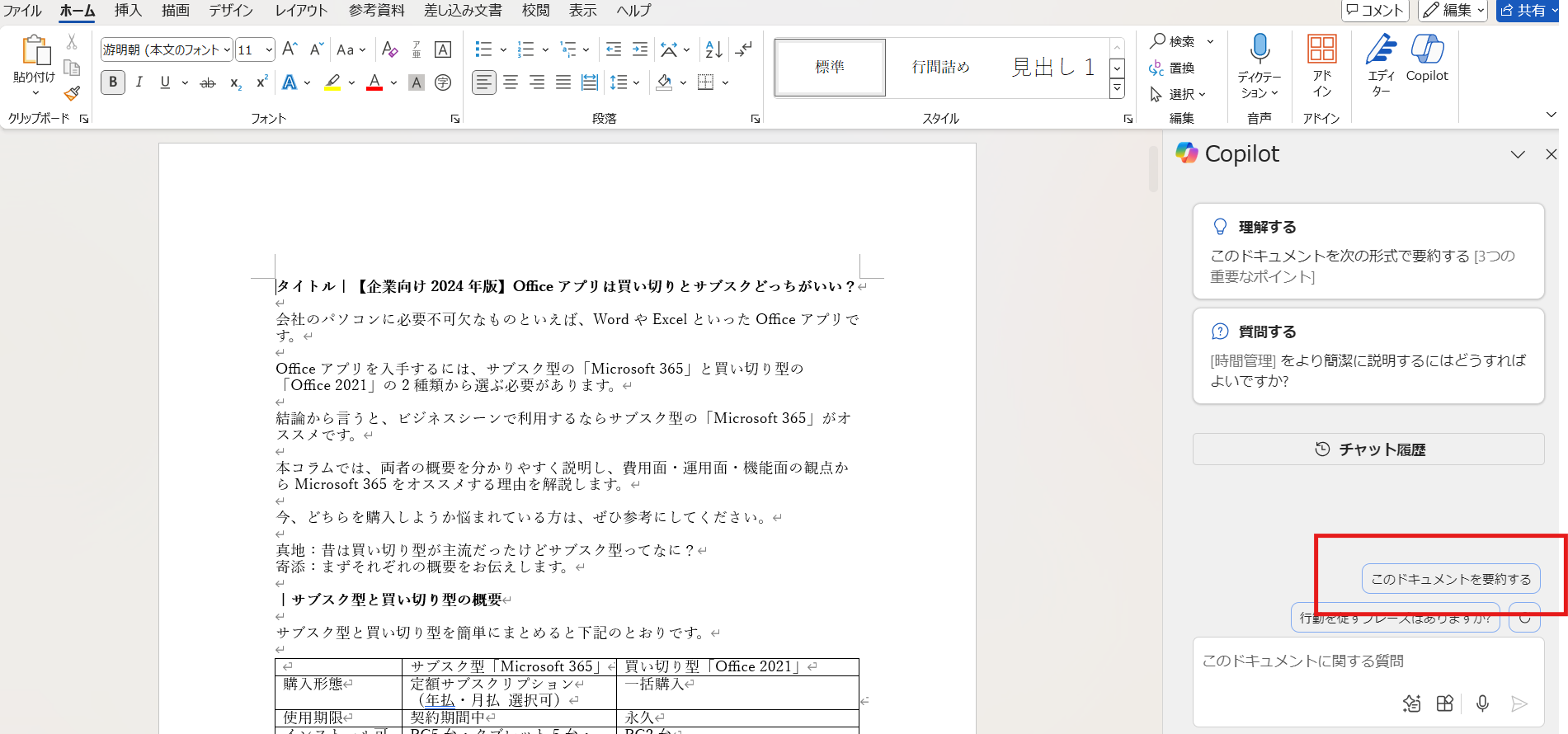Click the plugins grid icon in Copilot box
Viewport: 1568px width, 734px height.
click(1444, 703)
